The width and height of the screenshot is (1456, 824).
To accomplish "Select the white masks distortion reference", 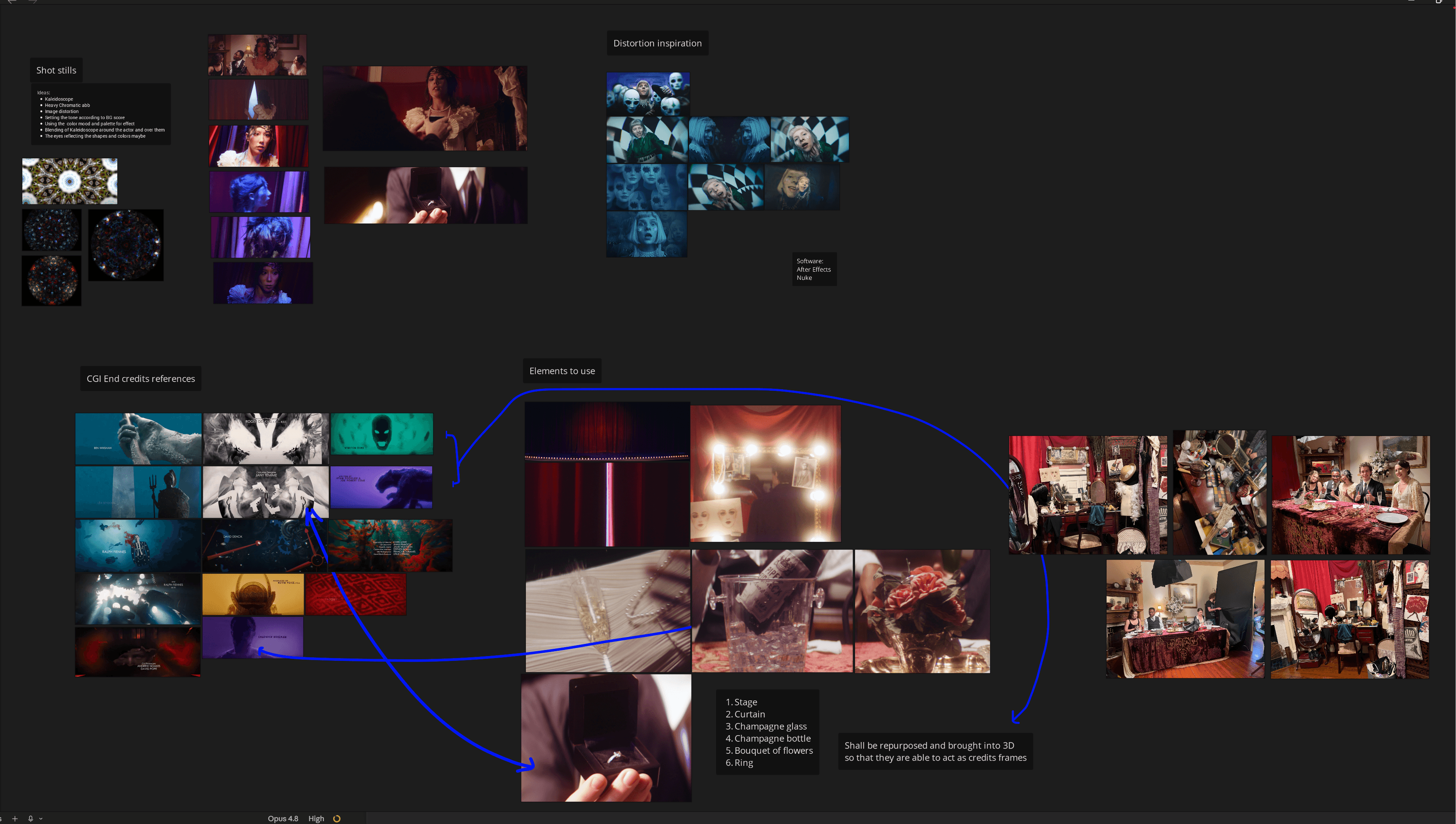I will pos(648,94).
